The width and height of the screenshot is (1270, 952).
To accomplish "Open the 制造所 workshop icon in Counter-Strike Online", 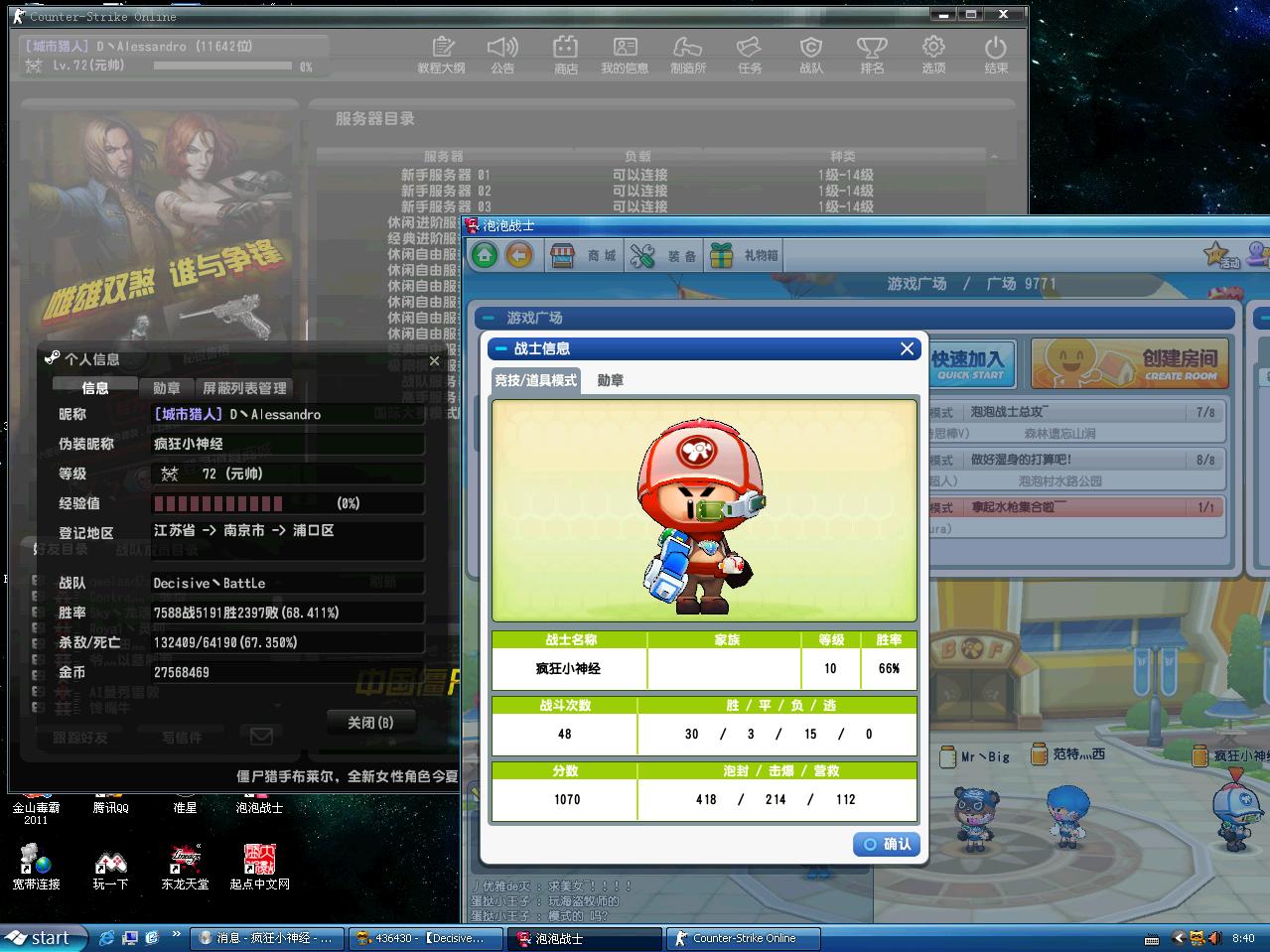I will pyautogui.click(x=687, y=55).
